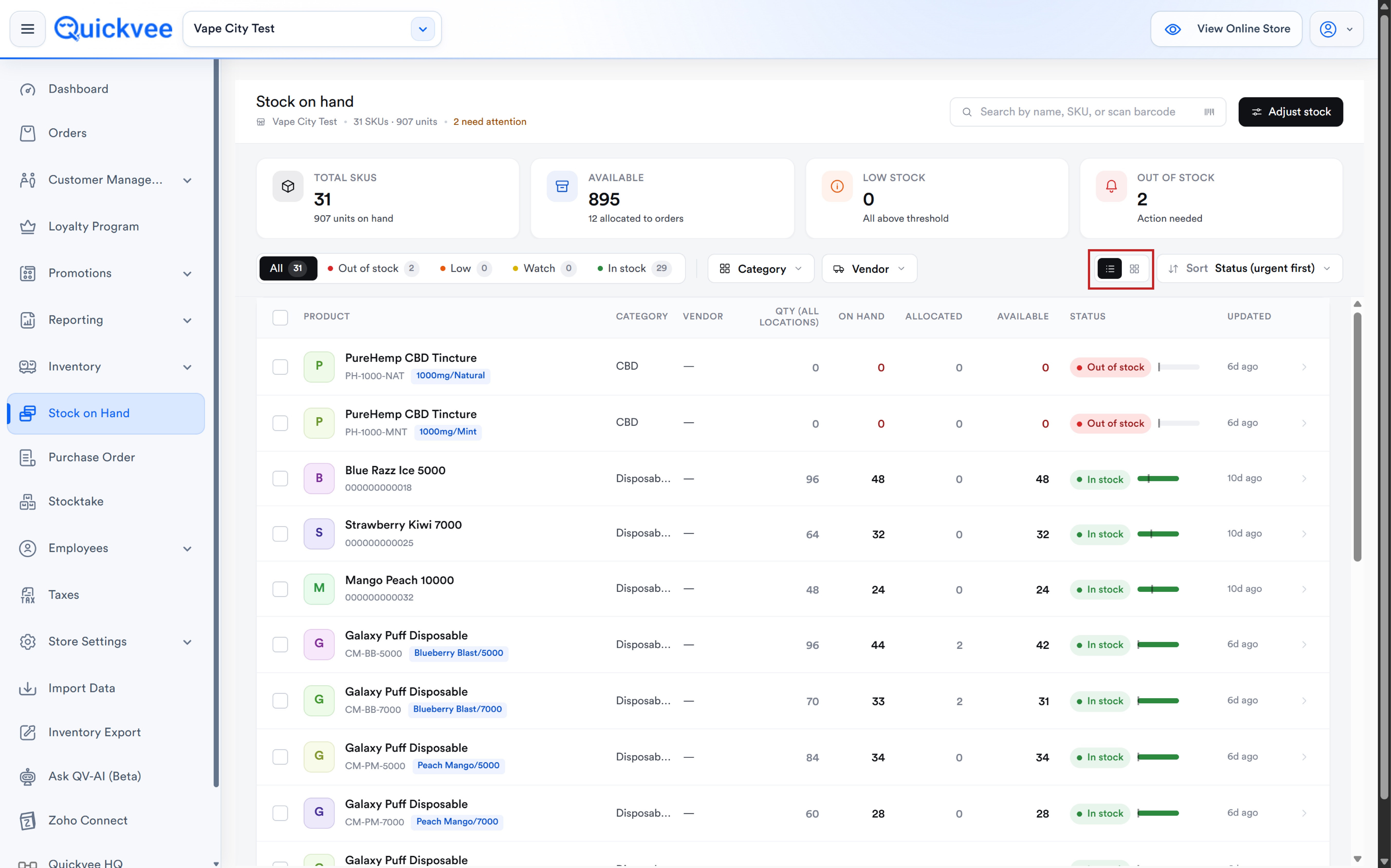Viewport: 1391px width, 868px height.
Task: Expand the Employees submenu chevron
Action: pos(187,549)
